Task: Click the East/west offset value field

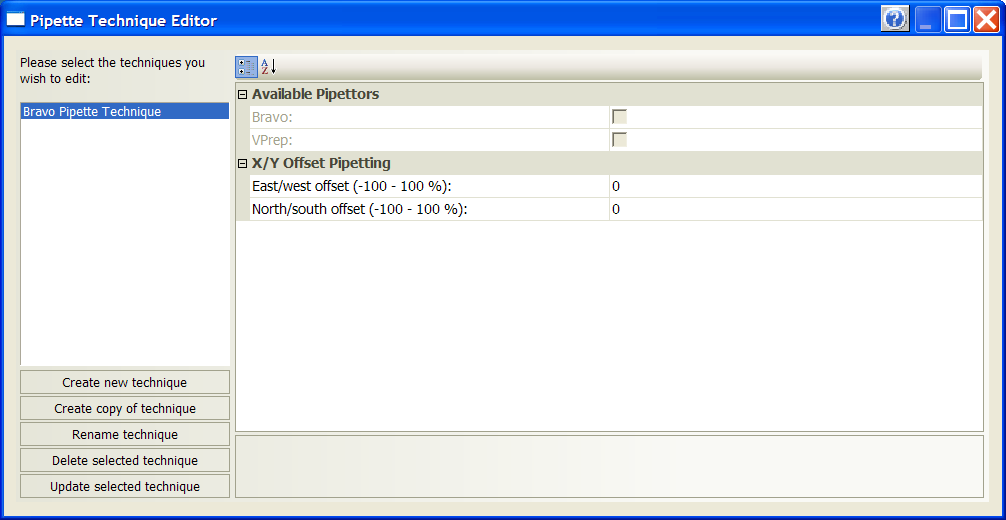Action: pyautogui.click(x=795, y=186)
